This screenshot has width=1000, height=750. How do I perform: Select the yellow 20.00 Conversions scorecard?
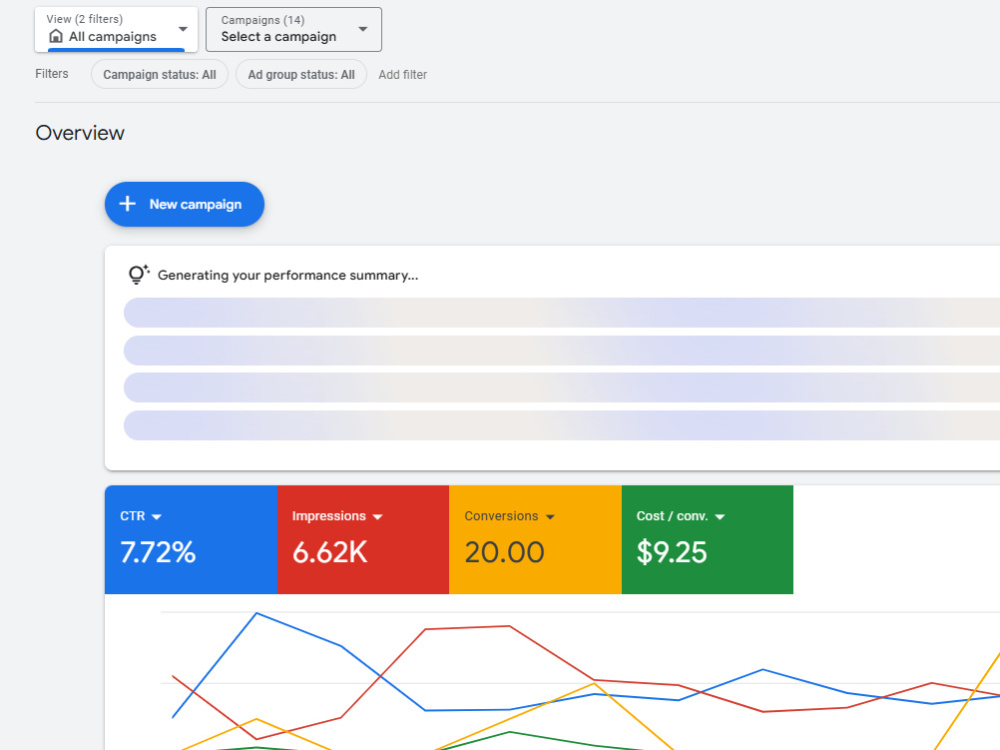(x=536, y=540)
